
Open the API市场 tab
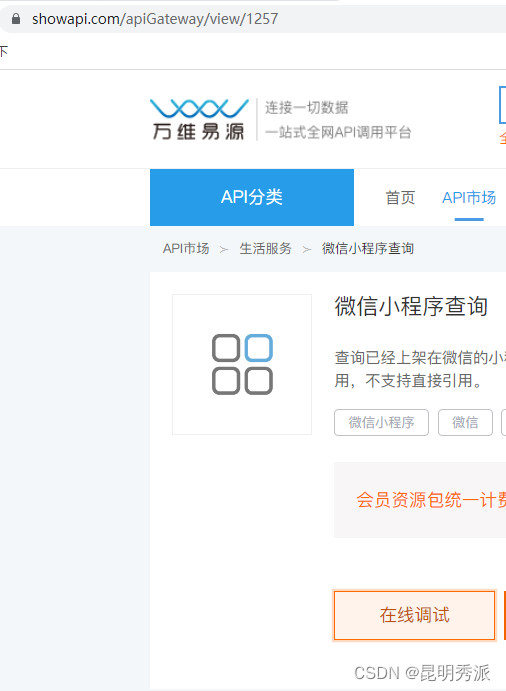[469, 197]
